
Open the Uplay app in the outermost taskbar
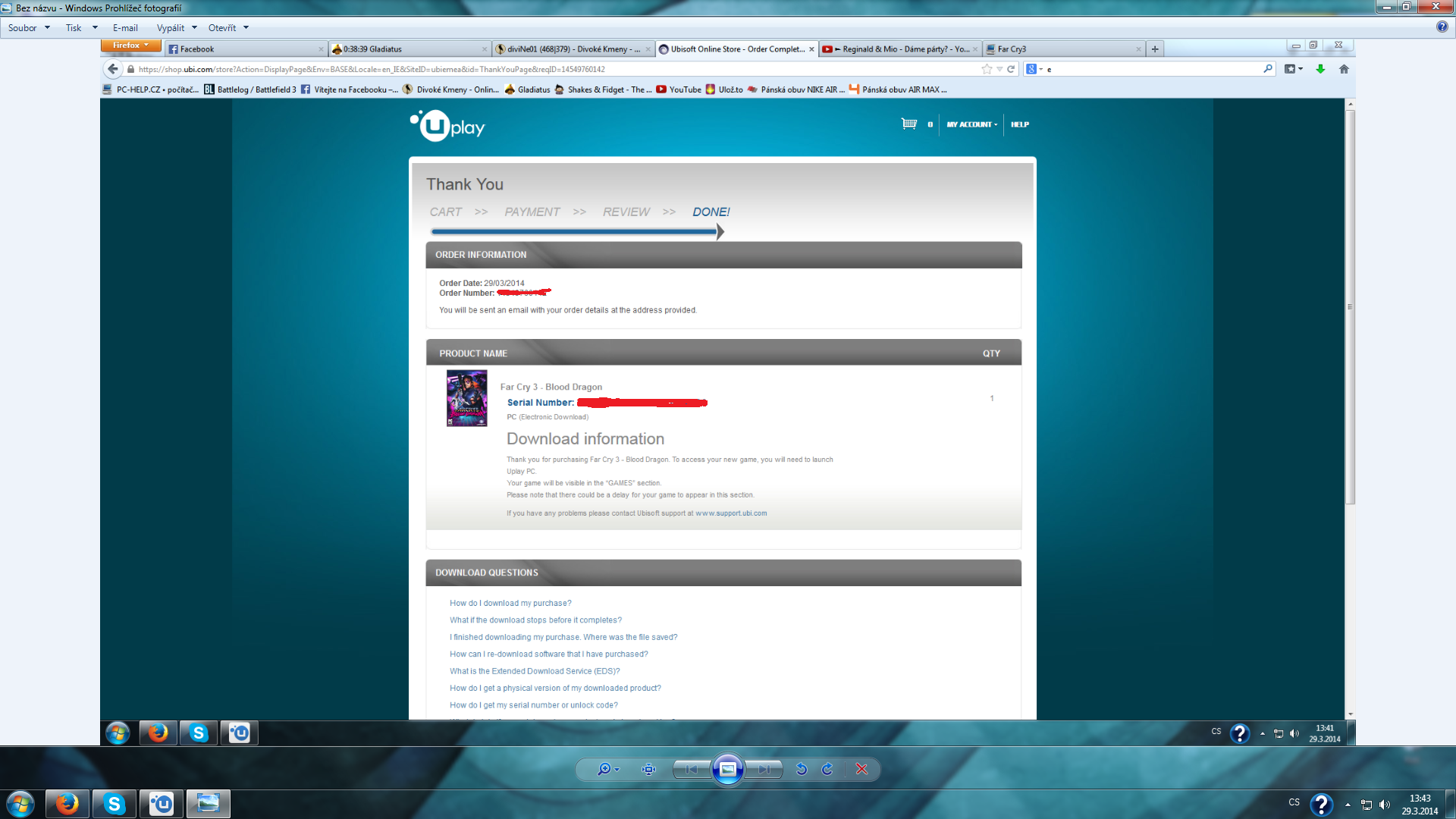pyautogui.click(x=161, y=803)
